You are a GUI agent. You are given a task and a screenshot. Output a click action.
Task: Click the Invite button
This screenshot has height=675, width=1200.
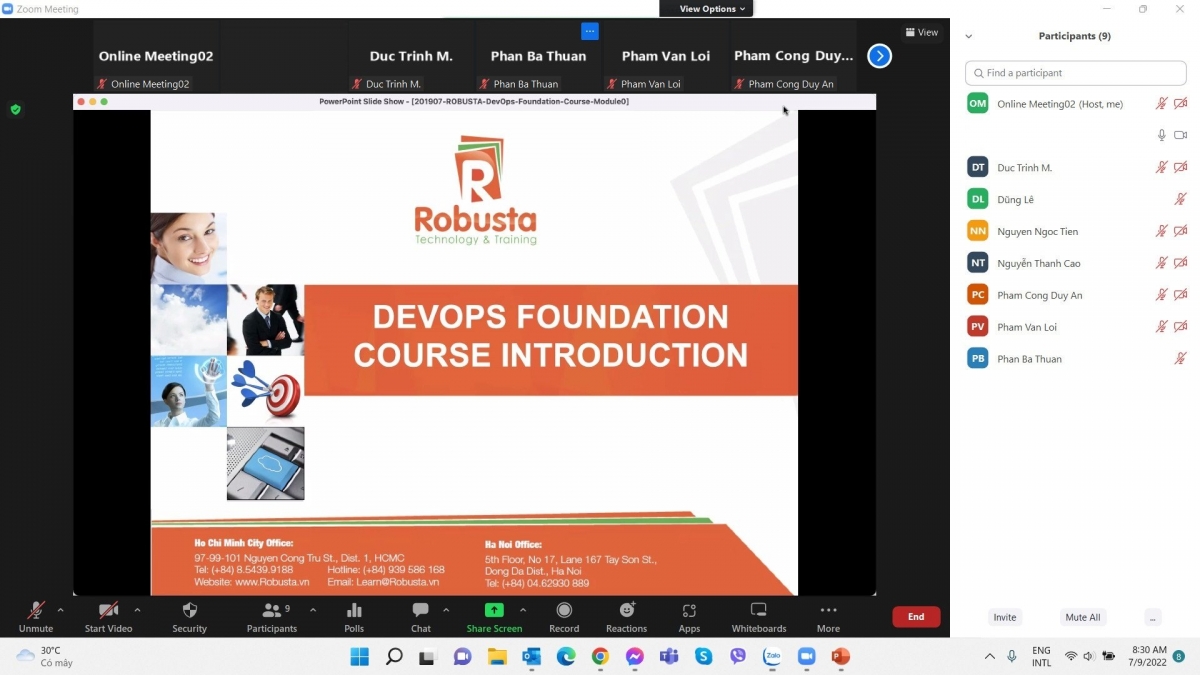pos(1005,617)
